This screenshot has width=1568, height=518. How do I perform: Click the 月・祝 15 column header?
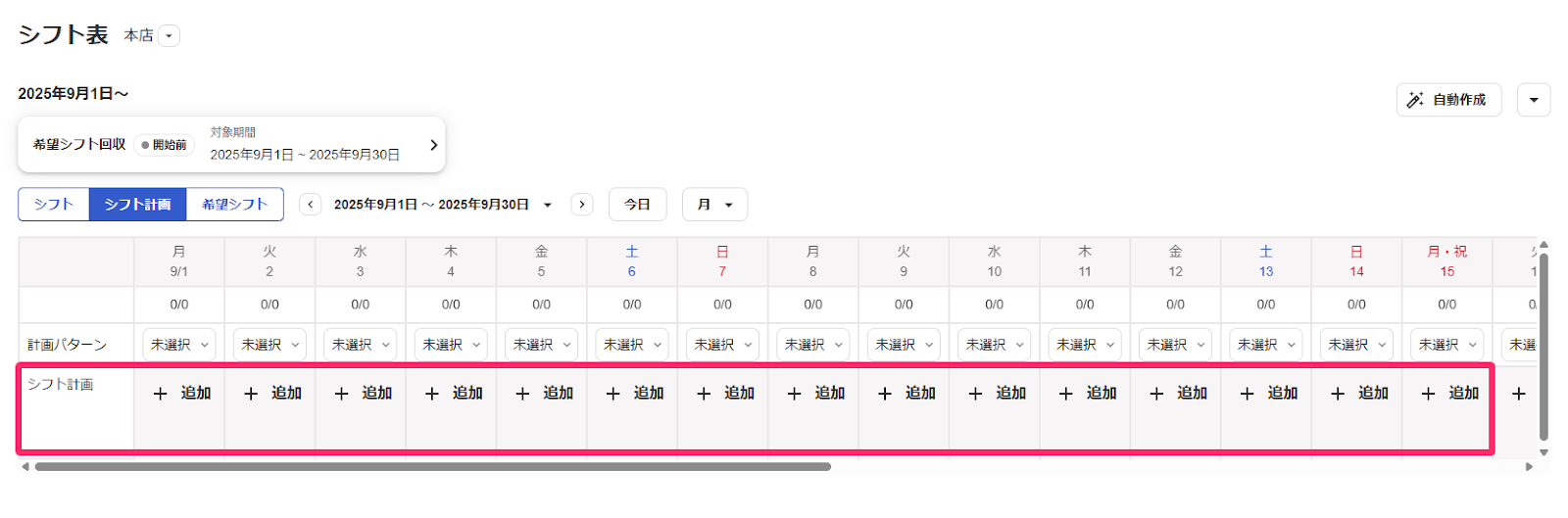[1447, 261]
